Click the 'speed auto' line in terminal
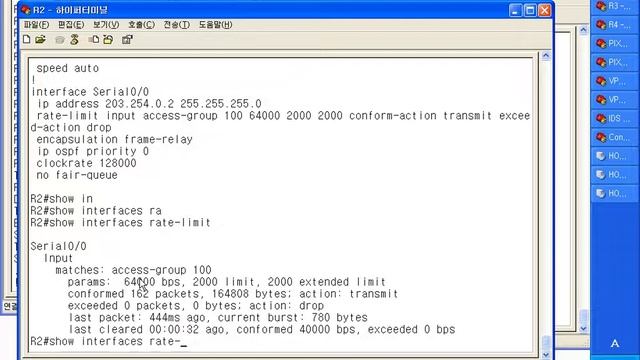Viewport: 640px width, 360px height. (x=68, y=68)
